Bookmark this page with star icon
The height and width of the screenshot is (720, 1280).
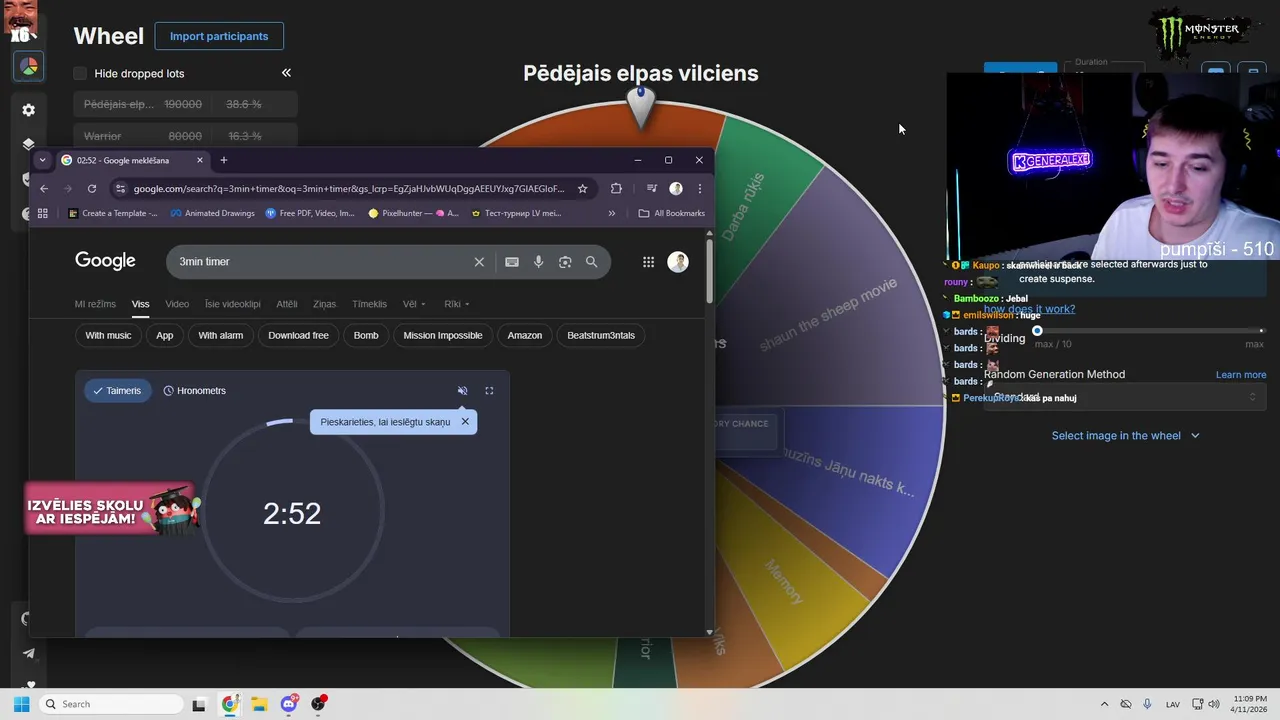(x=583, y=188)
